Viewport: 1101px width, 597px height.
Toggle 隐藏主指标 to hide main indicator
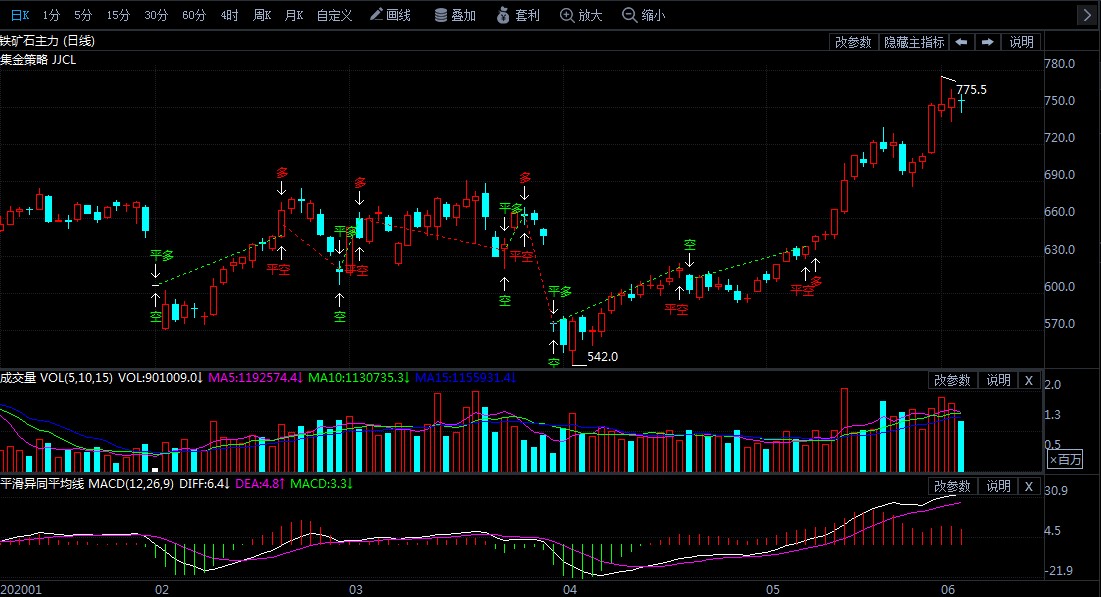pos(913,42)
